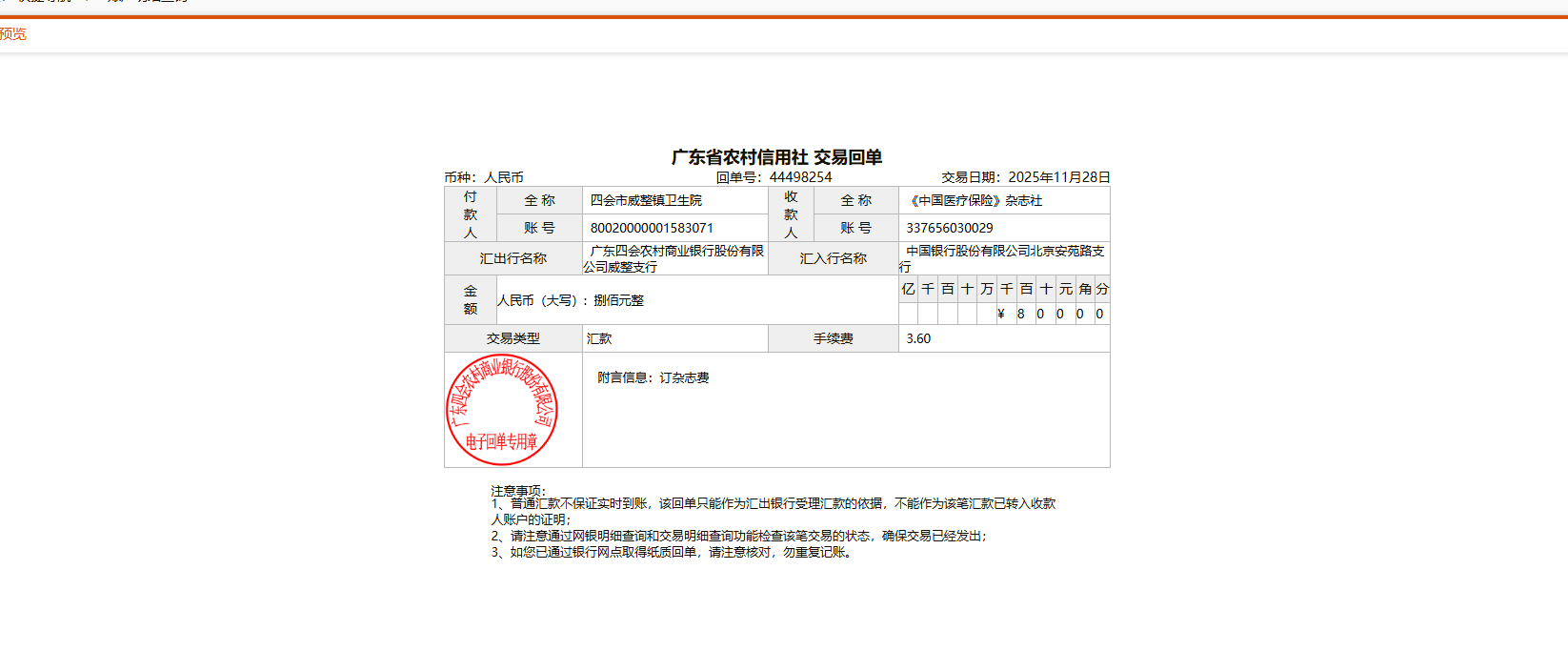Click payee name 《中国医疗保险》杂志社
Screen dimensions: 1568x651
pos(974,200)
